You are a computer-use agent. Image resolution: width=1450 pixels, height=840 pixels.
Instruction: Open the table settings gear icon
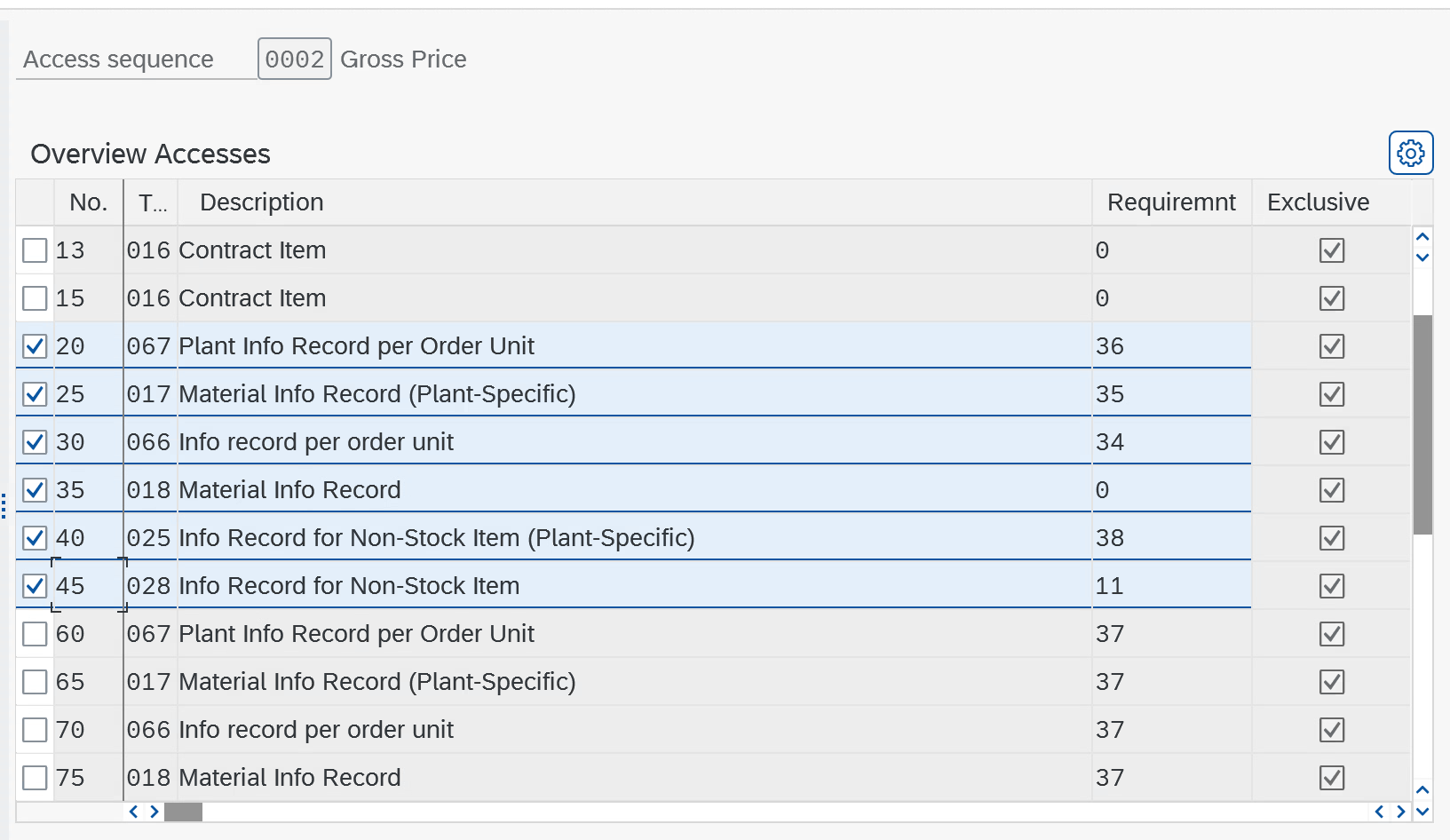coord(1410,154)
